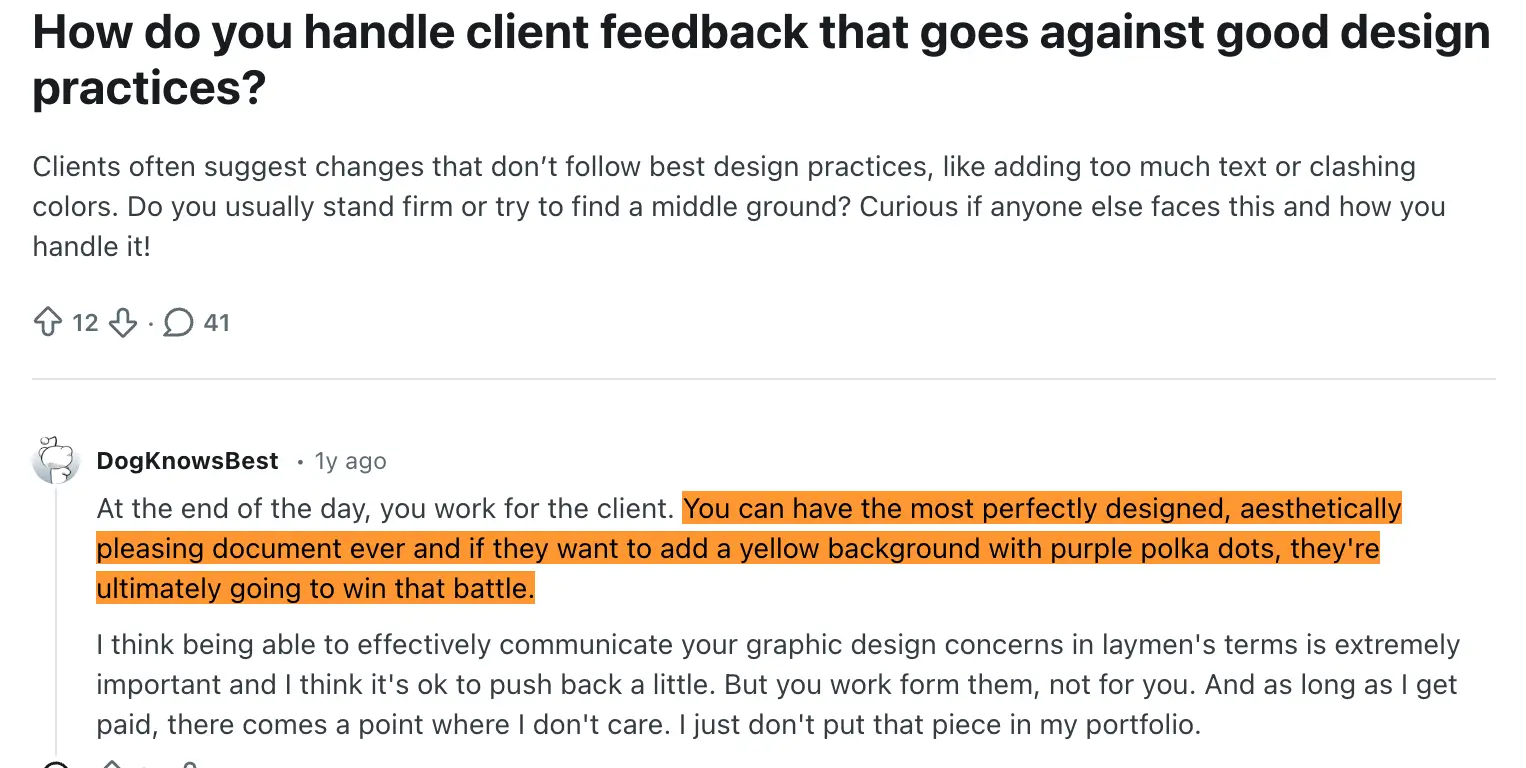
Task: Click the 1y ago timestamp
Action: (x=349, y=461)
